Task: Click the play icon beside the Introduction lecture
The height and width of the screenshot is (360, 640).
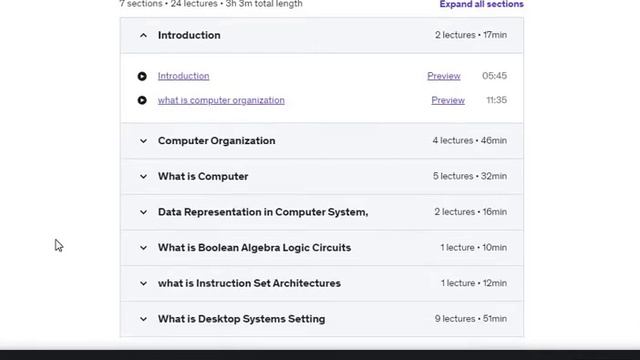Action: (142, 76)
